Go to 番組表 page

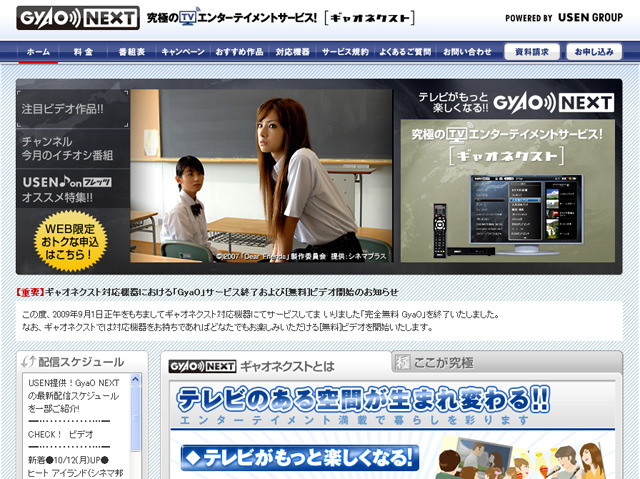pyautogui.click(x=132, y=51)
